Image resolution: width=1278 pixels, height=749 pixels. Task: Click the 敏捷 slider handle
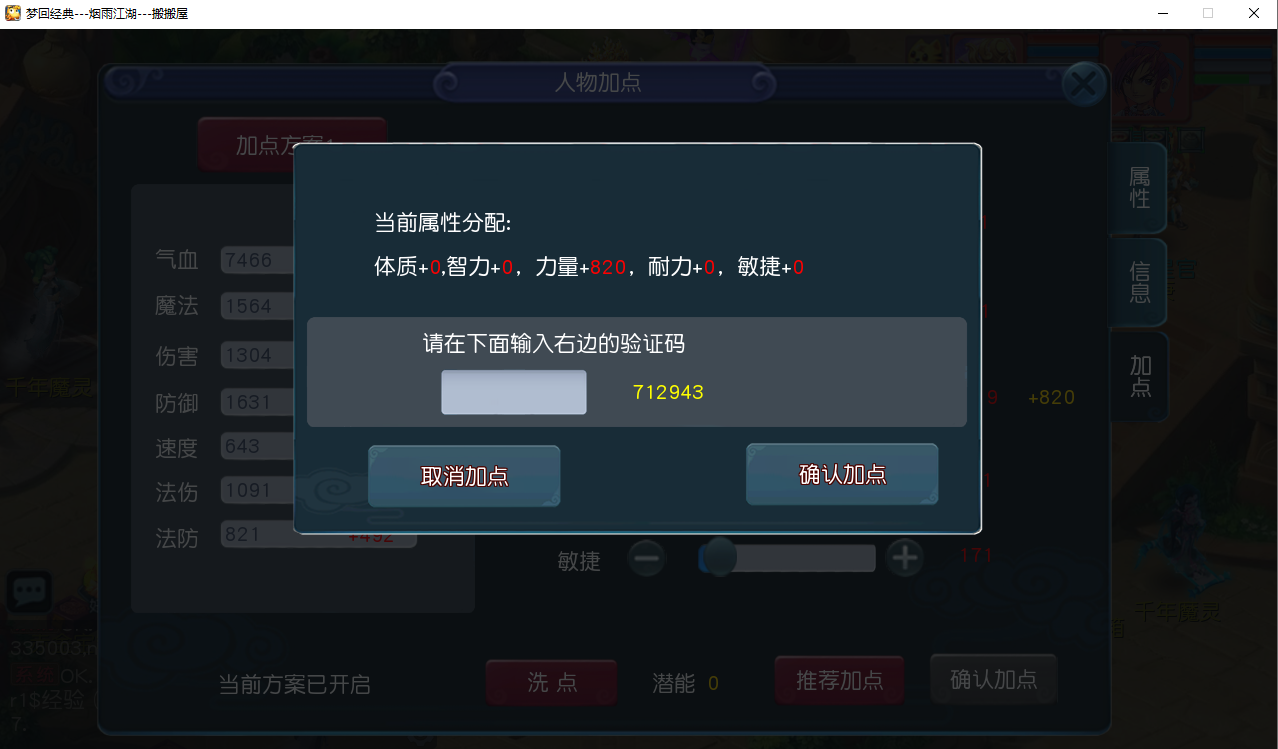click(717, 558)
